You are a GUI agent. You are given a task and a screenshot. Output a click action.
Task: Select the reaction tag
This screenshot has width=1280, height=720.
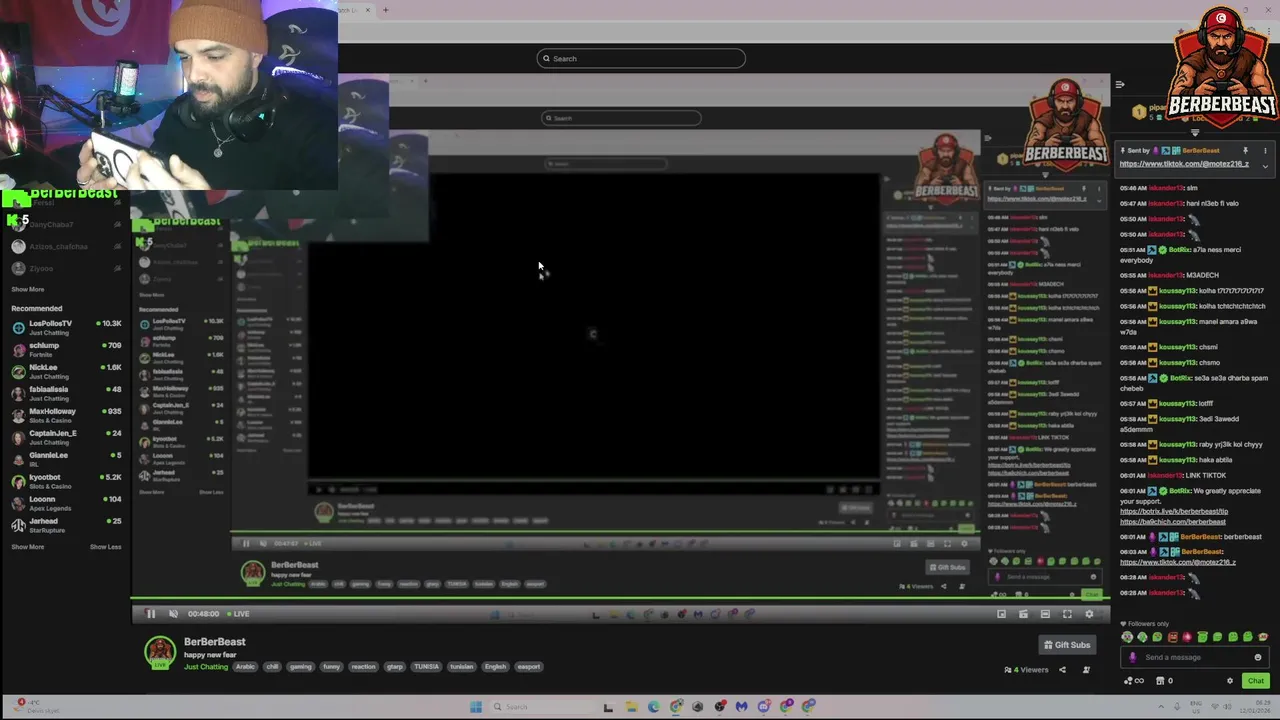click(363, 667)
